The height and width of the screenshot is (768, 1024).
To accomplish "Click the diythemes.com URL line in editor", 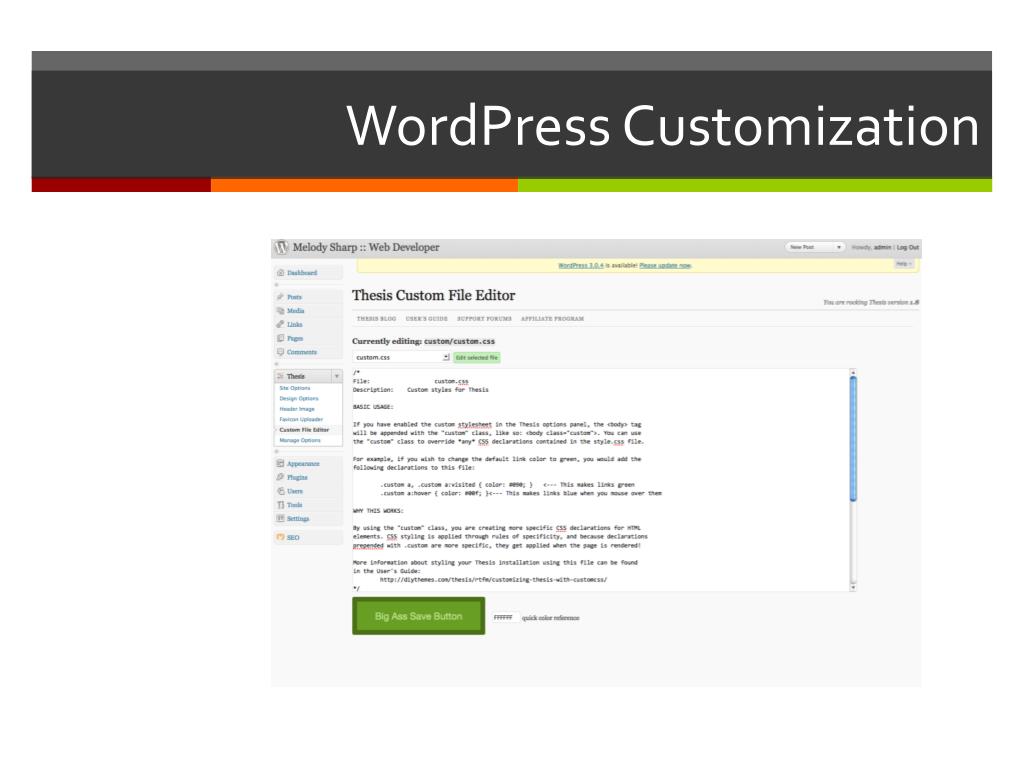I will (493, 579).
